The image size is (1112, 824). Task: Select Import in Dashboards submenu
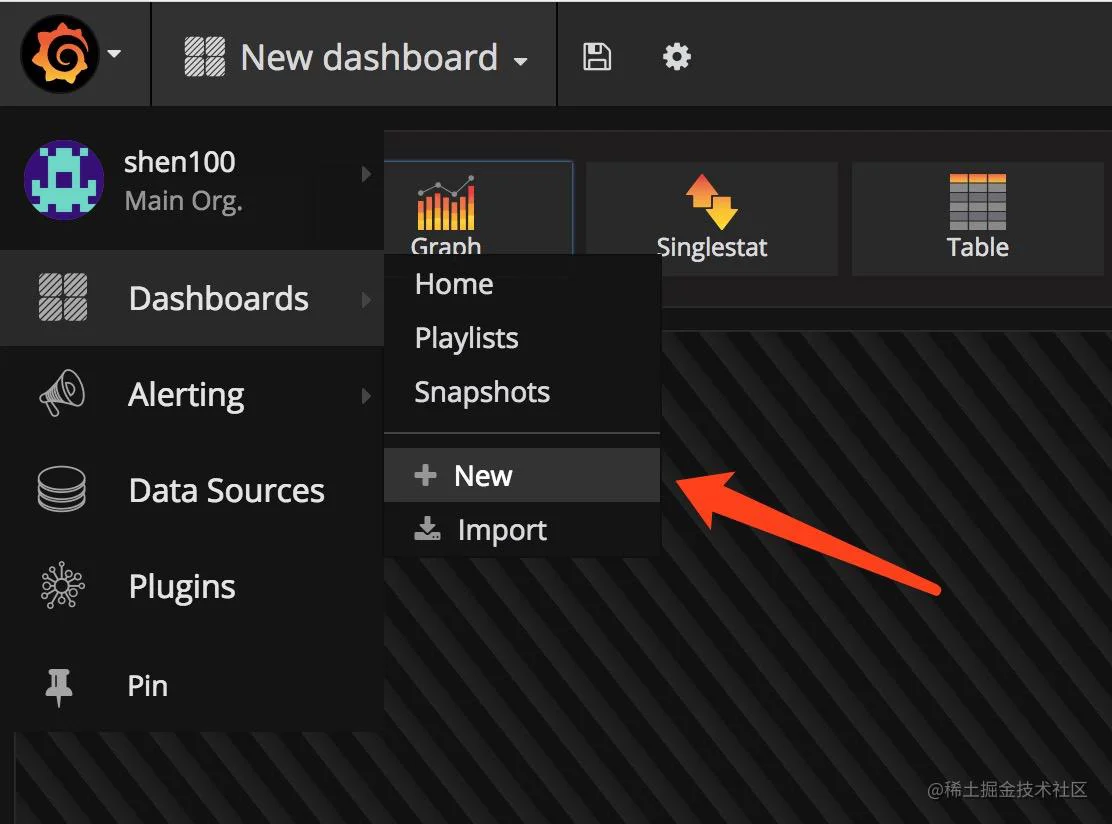tap(522, 530)
